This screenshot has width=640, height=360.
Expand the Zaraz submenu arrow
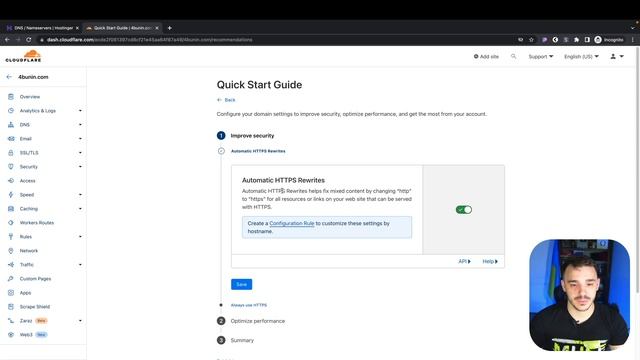click(x=80, y=321)
